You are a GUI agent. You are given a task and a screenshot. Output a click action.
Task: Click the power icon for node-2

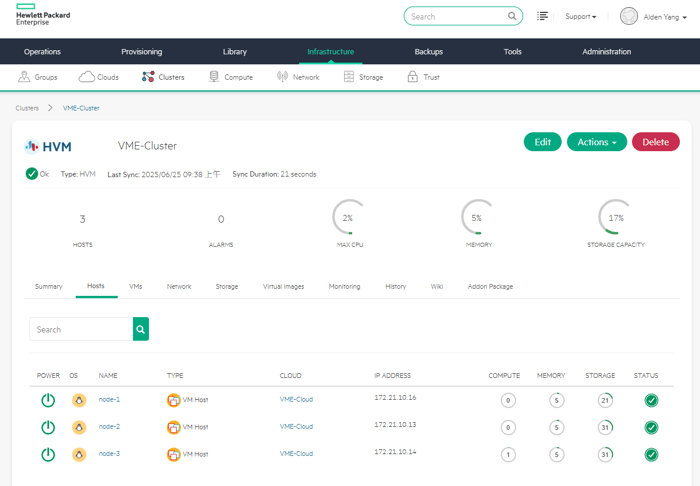pos(48,427)
